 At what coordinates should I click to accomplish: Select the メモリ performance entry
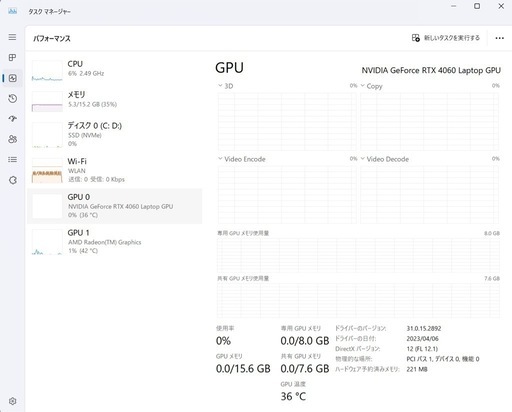(x=115, y=101)
